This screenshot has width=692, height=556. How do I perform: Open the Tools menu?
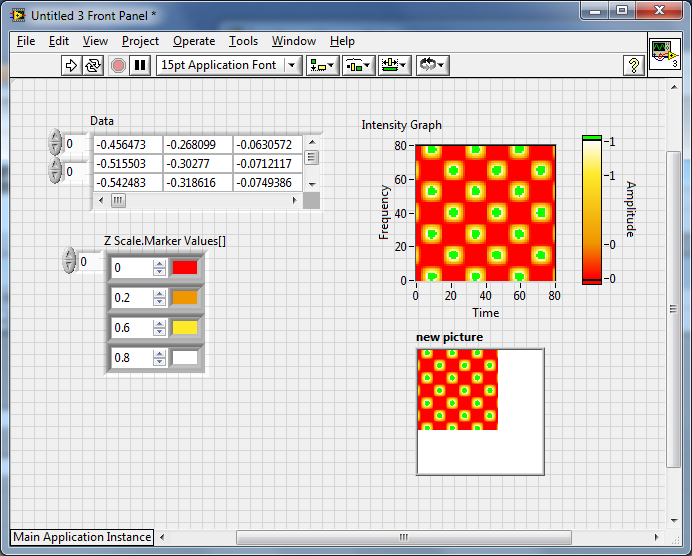tap(244, 41)
